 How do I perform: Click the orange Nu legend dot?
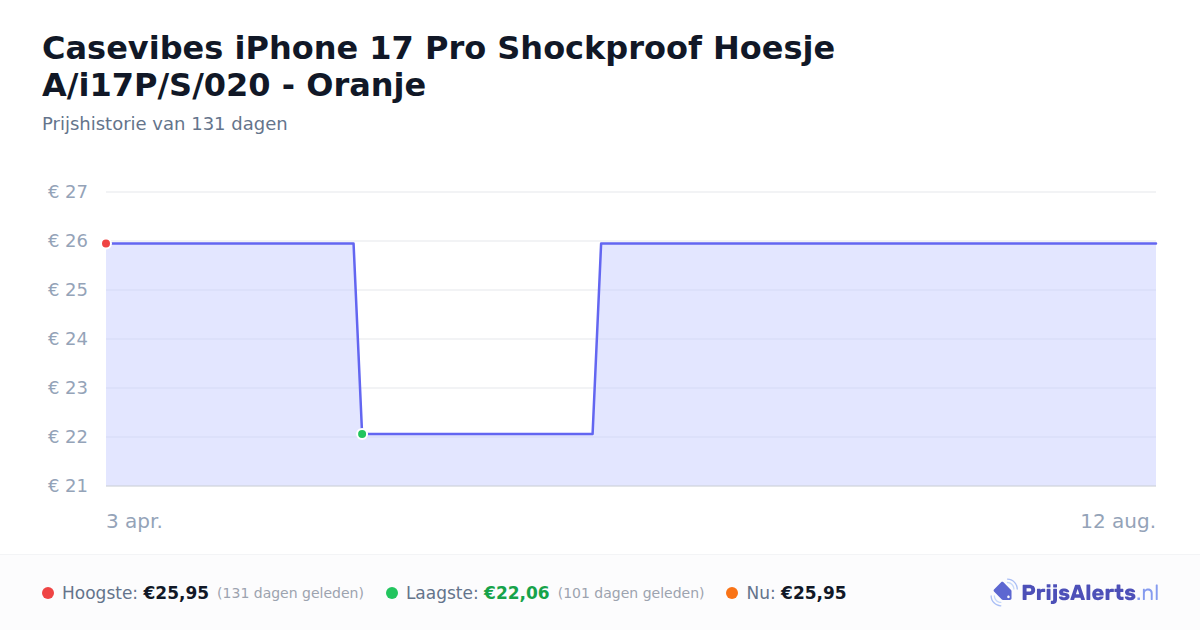(732, 593)
